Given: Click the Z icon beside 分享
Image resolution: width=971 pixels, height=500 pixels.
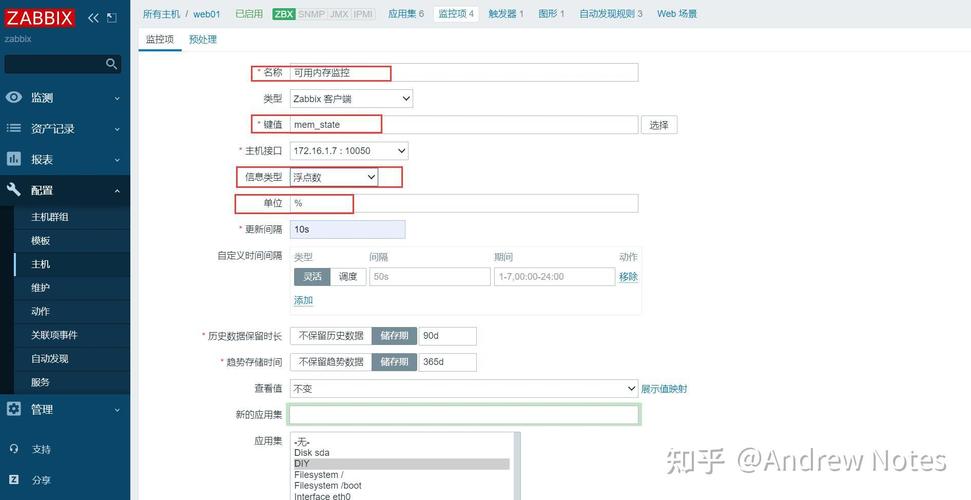Looking at the screenshot, I should point(14,480).
